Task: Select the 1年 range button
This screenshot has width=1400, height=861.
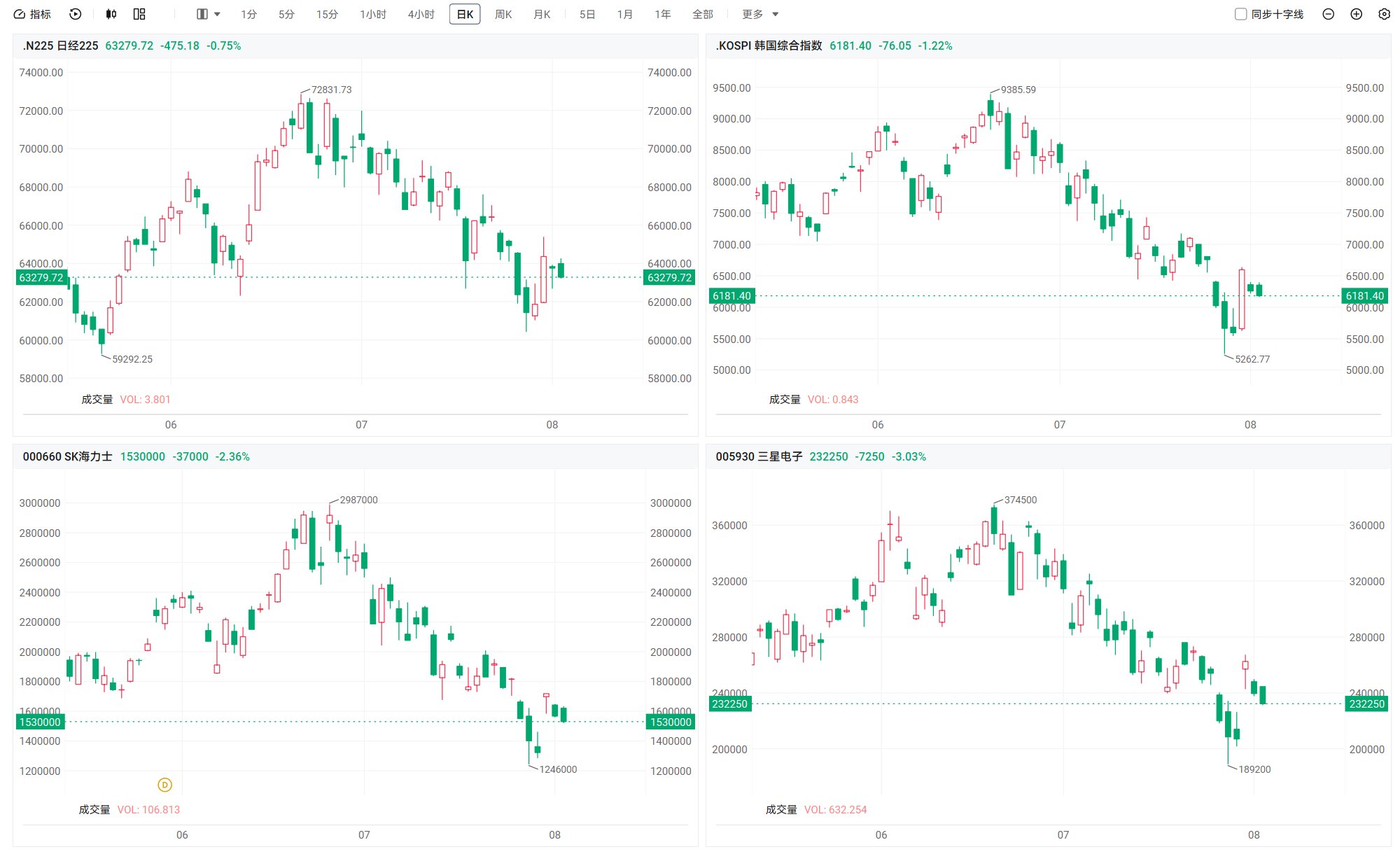Action: click(x=662, y=14)
